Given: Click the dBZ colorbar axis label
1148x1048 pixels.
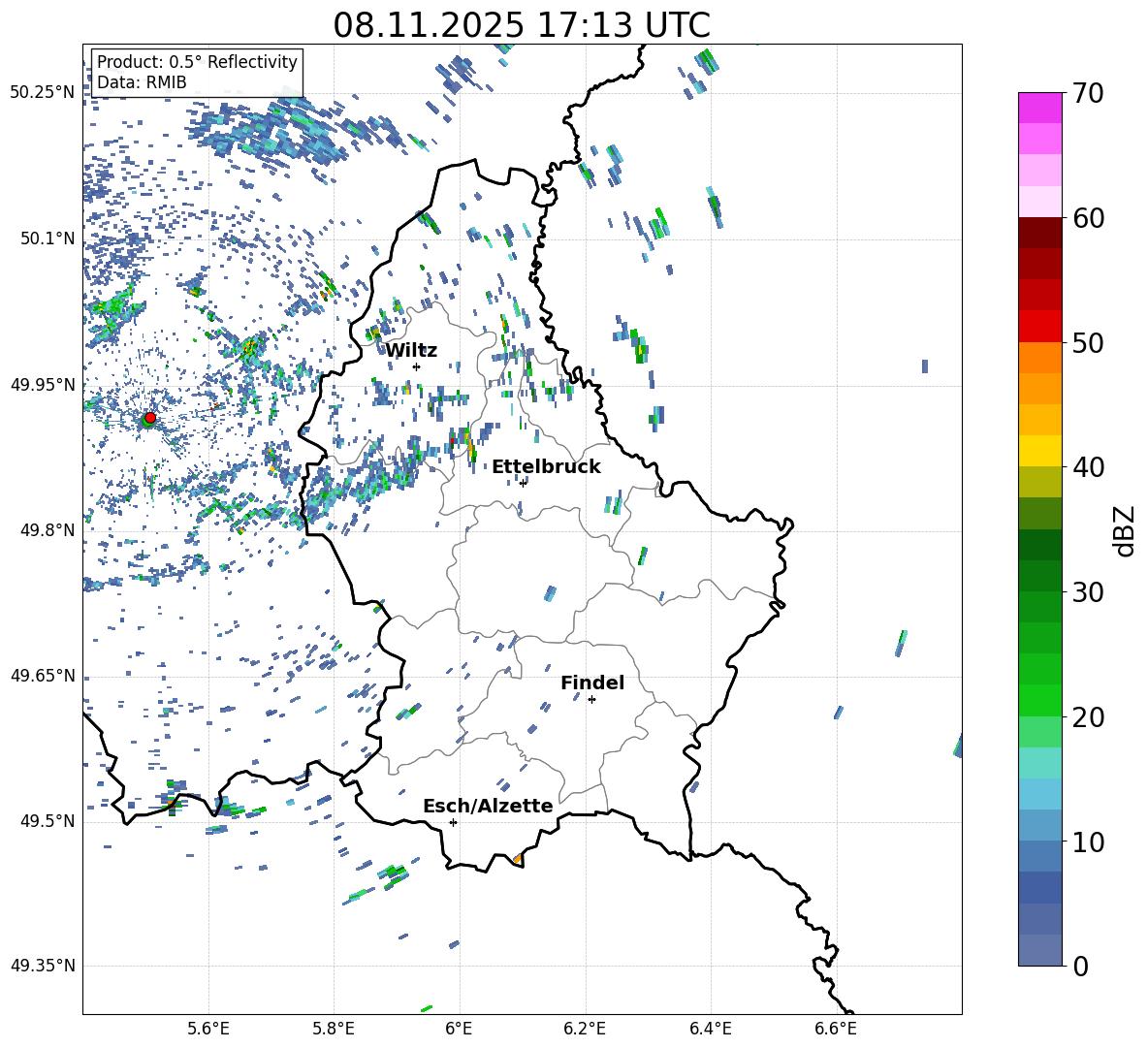Looking at the screenshot, I should 1126,531.
